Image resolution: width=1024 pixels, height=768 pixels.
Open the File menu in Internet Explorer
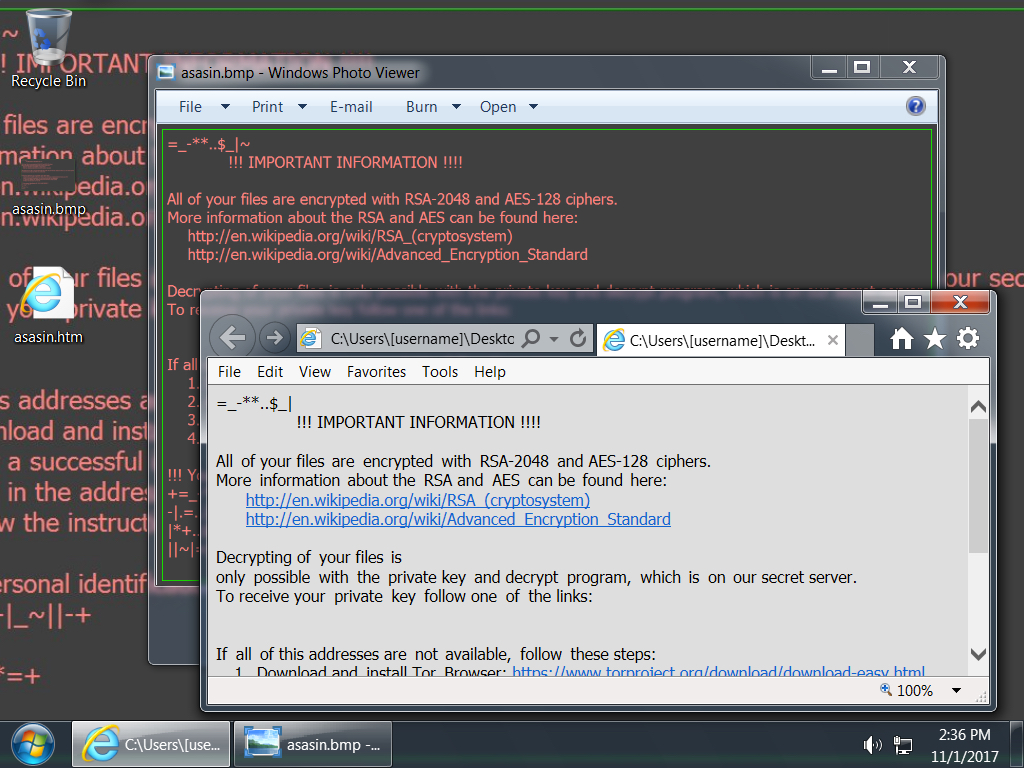coord(229,372)
